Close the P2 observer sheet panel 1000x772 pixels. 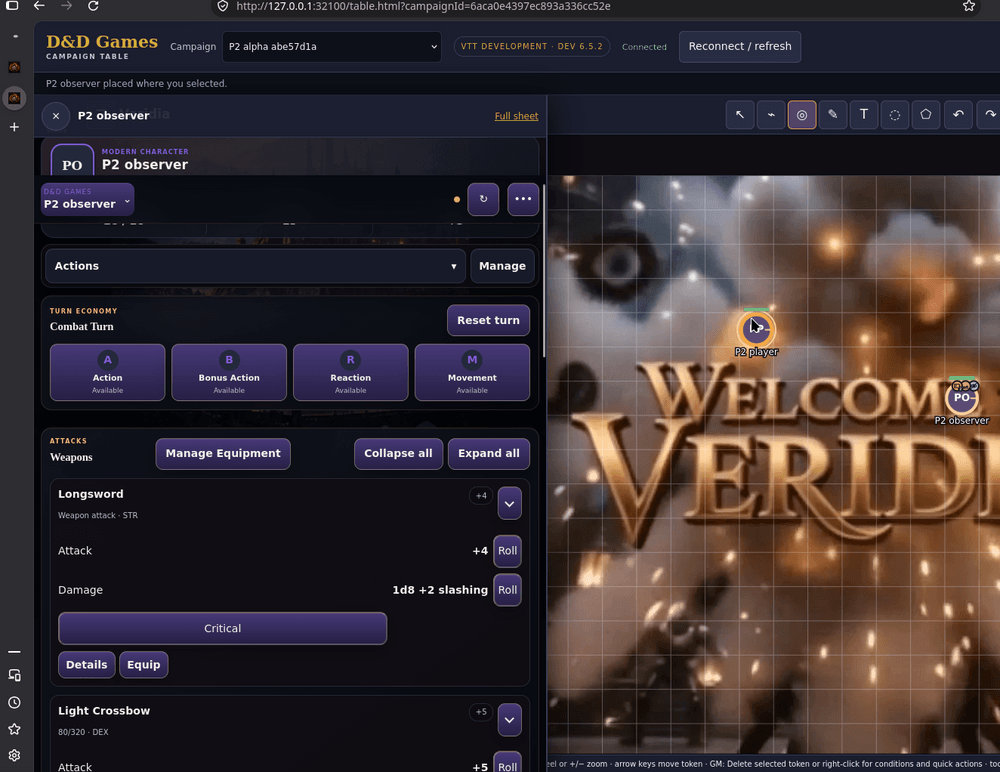click(56, 116)
